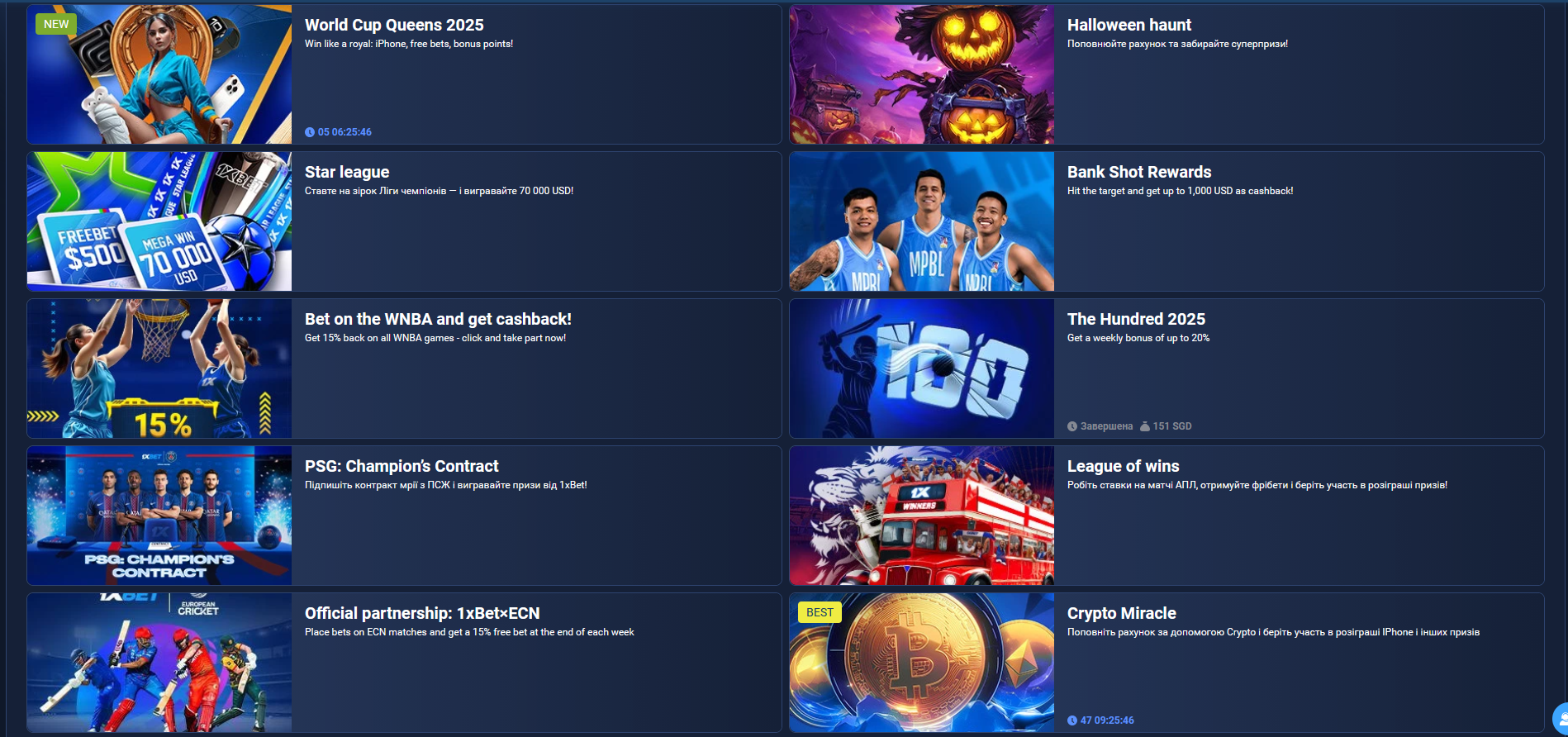This screenshot has width=1568, height=737.
Task: Click the clock icon on Crypto Miracle timer
Action: click(1072, 720)
